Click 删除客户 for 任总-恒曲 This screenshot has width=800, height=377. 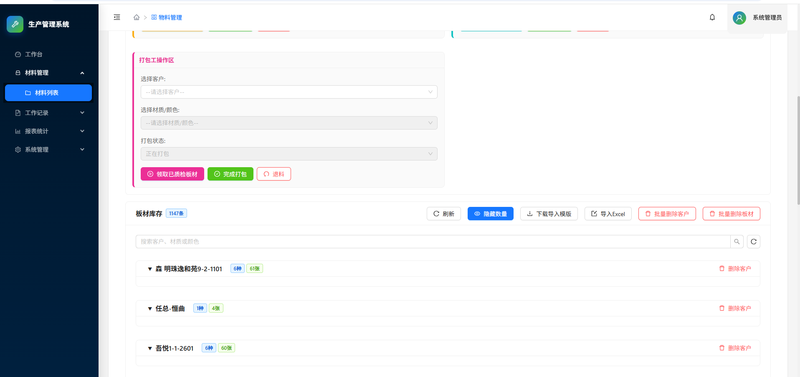pyautogui.click(x=735, y=308)
